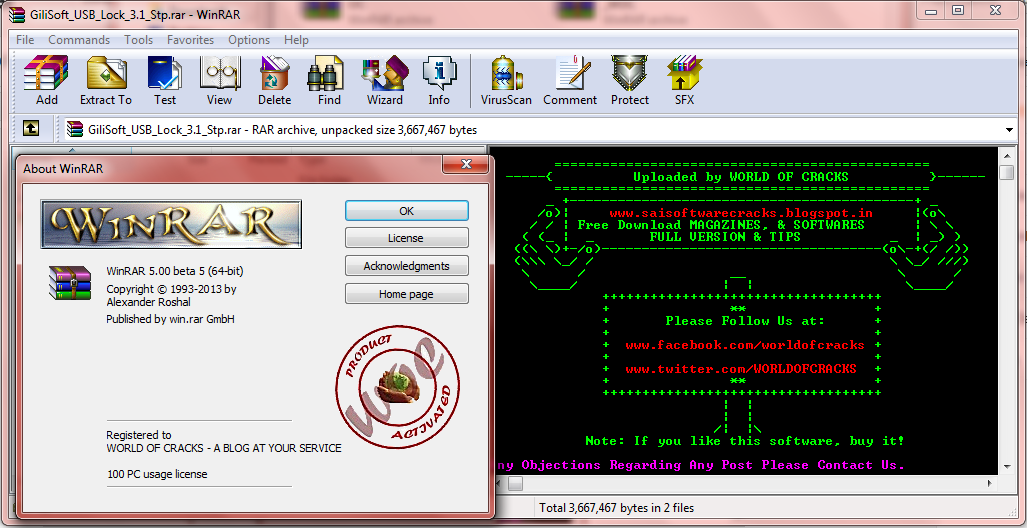The width and height of the screenshot is (1027, 528).
Task: Open the Help menu
Action: click(296, 40)
